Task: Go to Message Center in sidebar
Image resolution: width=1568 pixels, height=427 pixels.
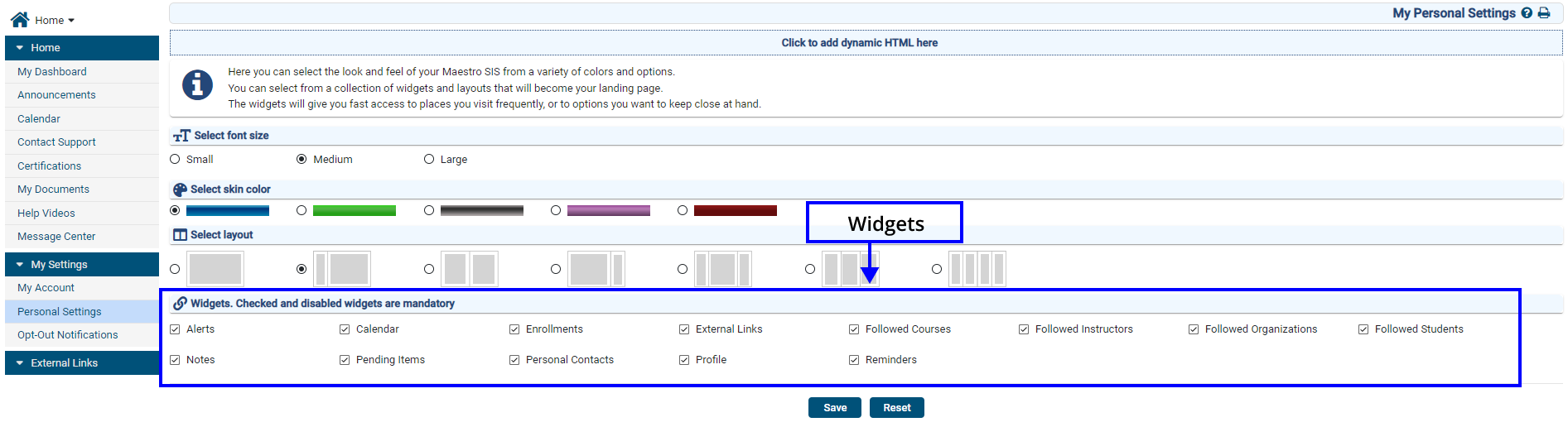Action: (56, 237)
